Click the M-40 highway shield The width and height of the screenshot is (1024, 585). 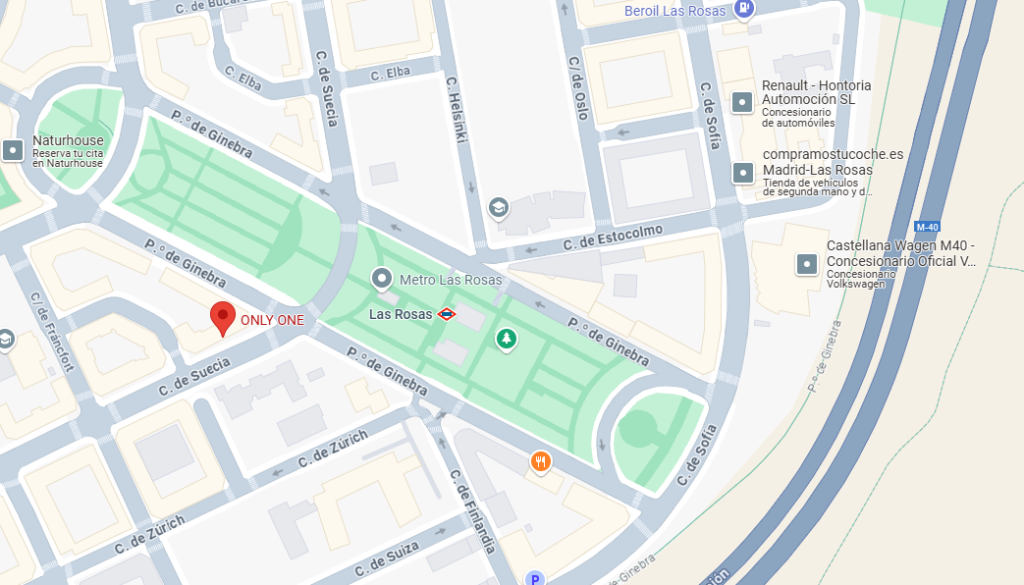927,227
